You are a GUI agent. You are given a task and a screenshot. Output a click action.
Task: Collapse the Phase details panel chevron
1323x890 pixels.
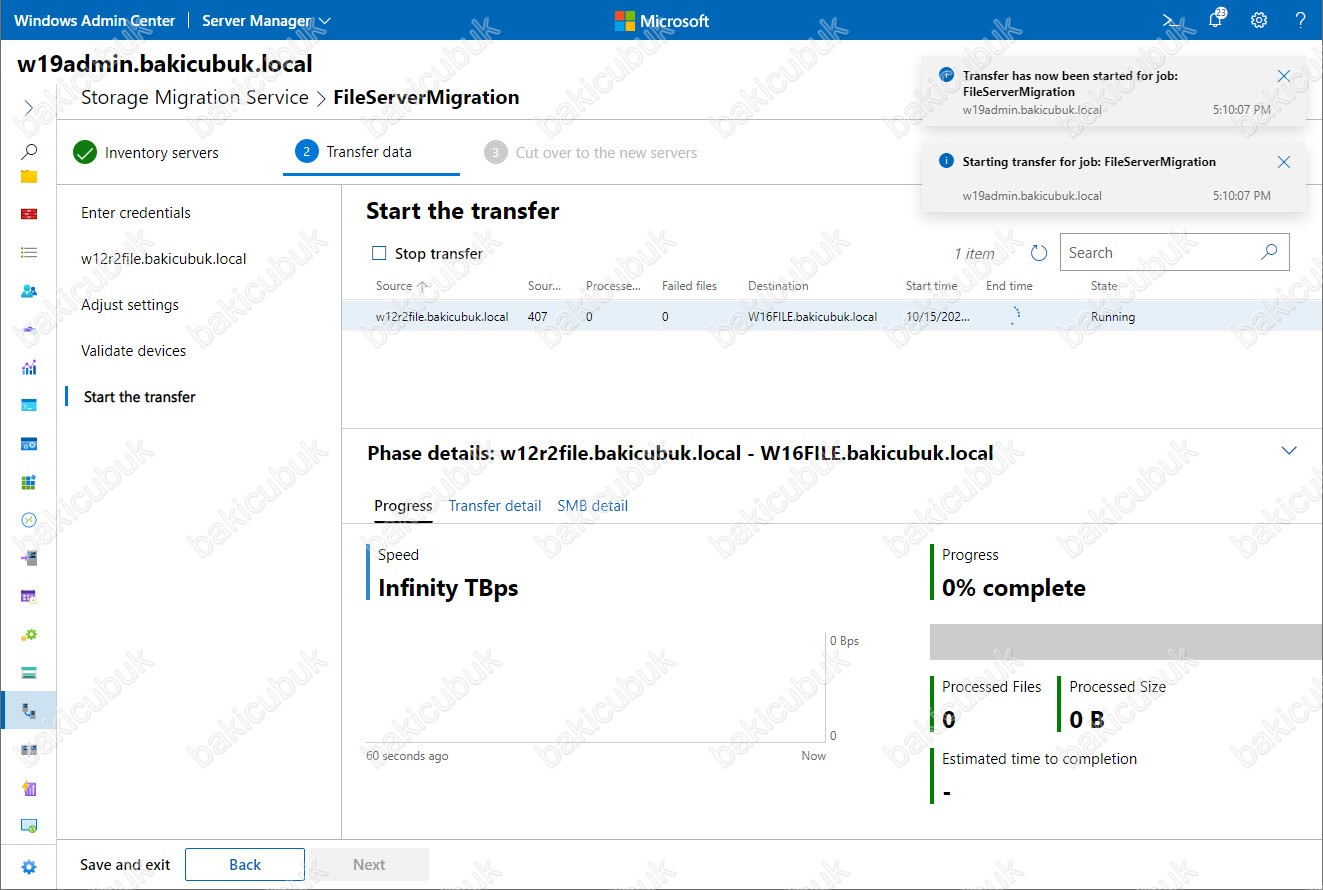point(1289,451)
